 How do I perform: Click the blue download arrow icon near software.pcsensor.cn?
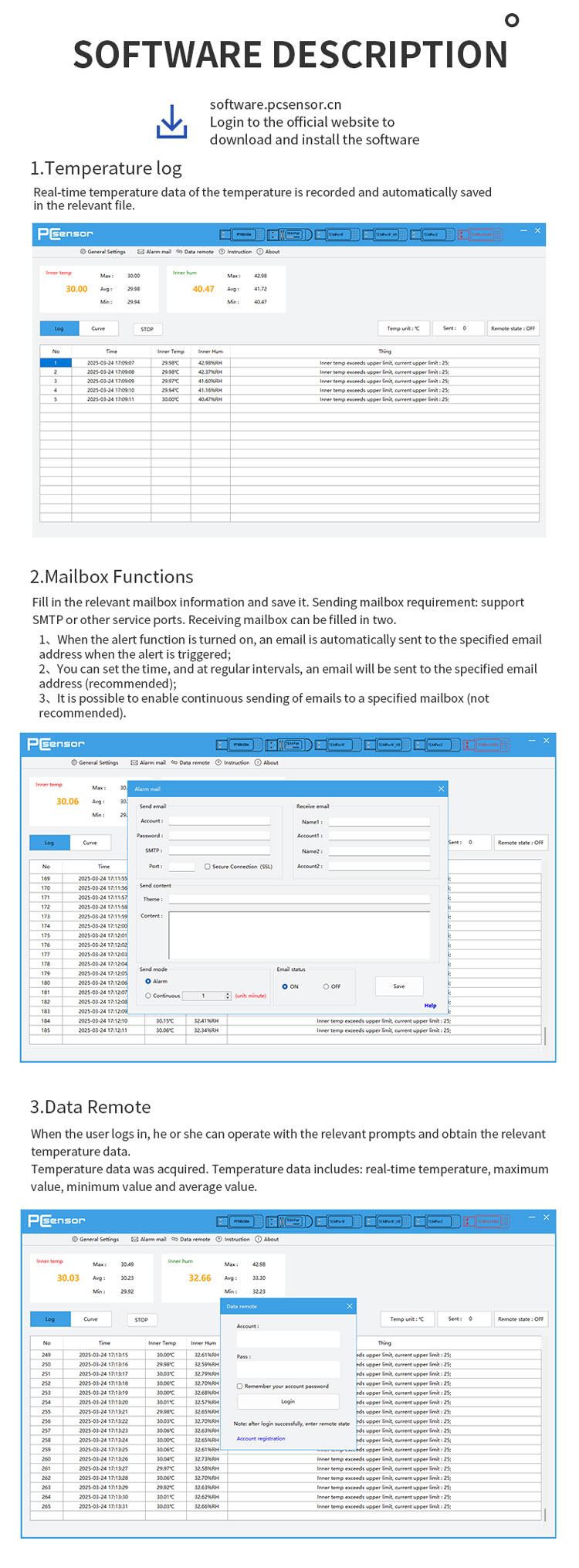pyautogui.click(x=171, y=122)
